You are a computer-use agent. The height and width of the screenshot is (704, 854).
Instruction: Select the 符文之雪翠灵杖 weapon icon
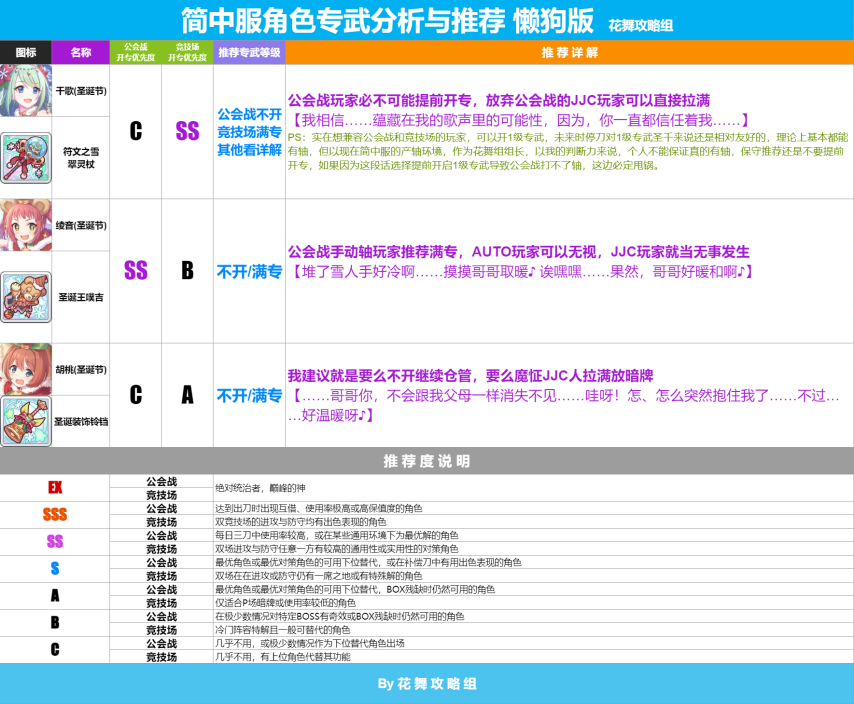point(26,157)
